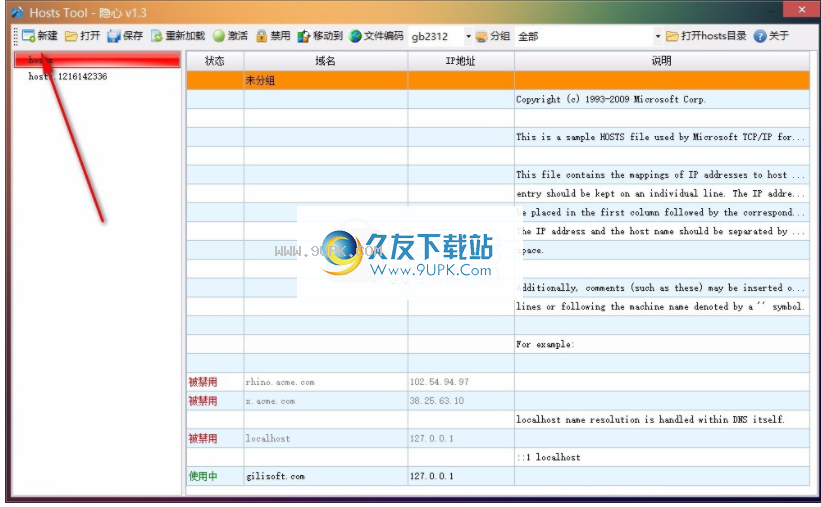Activate entry with 激活 green icon

219,36
